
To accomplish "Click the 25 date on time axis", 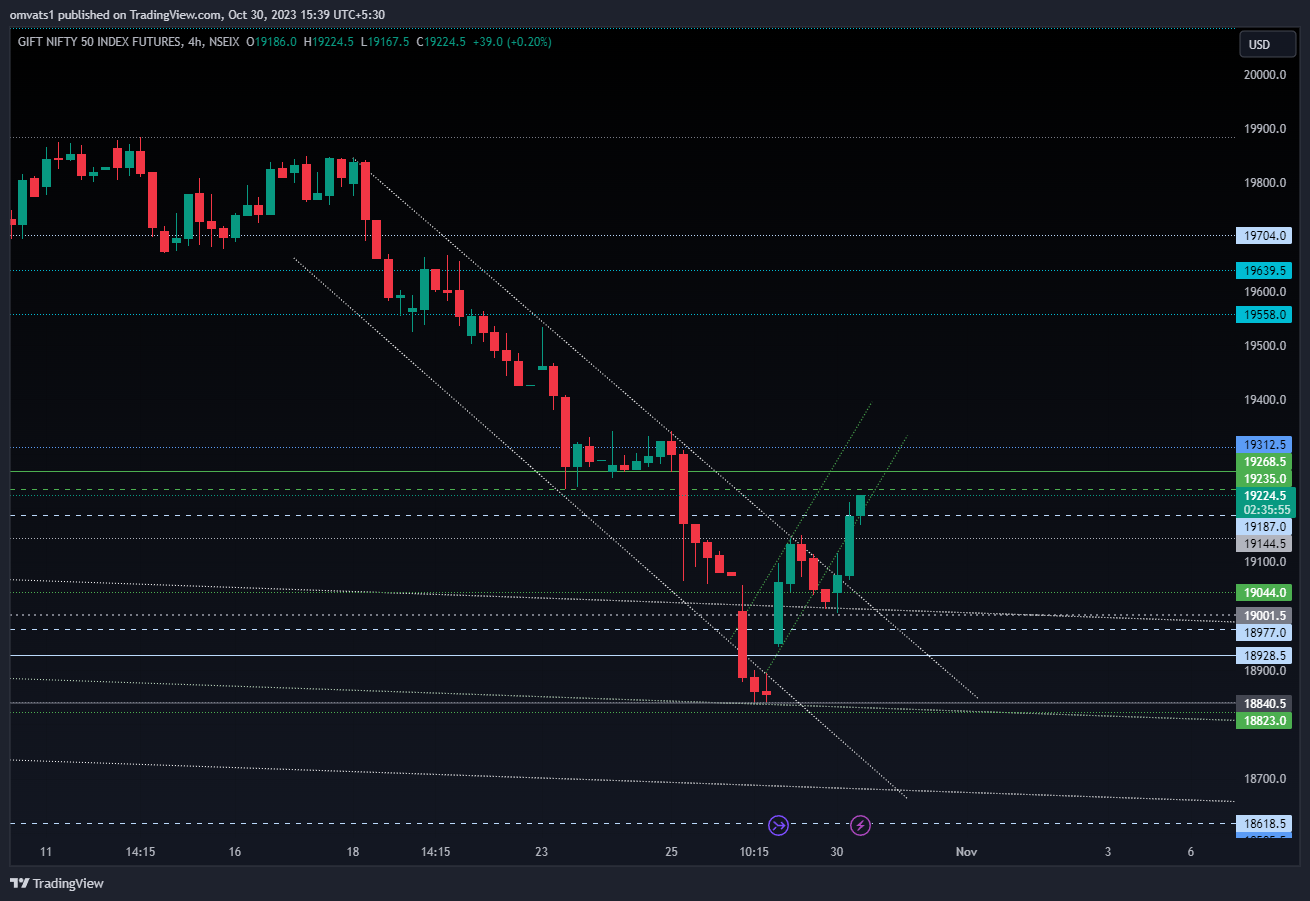I will 671,852.
